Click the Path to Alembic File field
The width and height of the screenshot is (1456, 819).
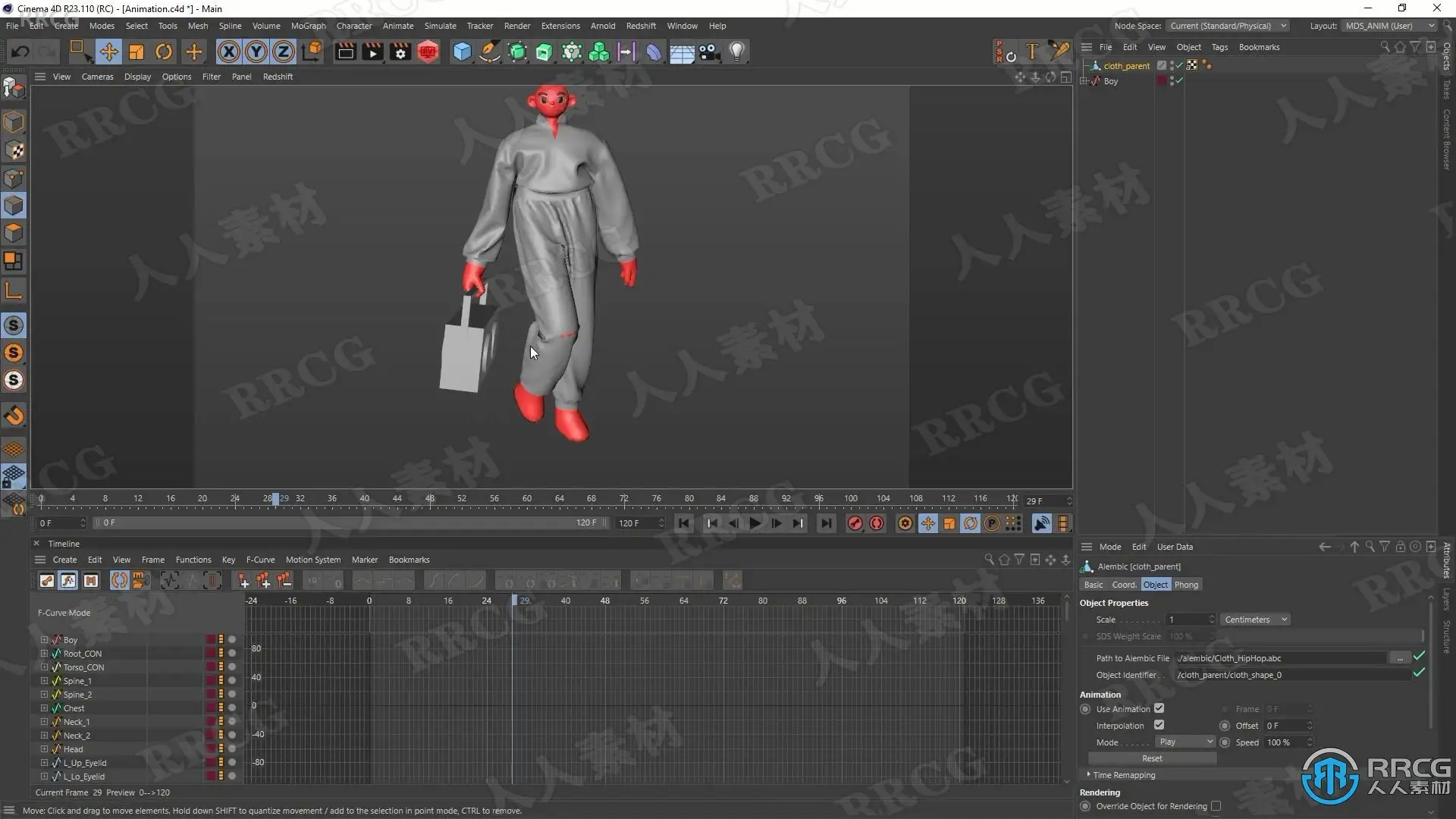click(x=1280, y=658)
